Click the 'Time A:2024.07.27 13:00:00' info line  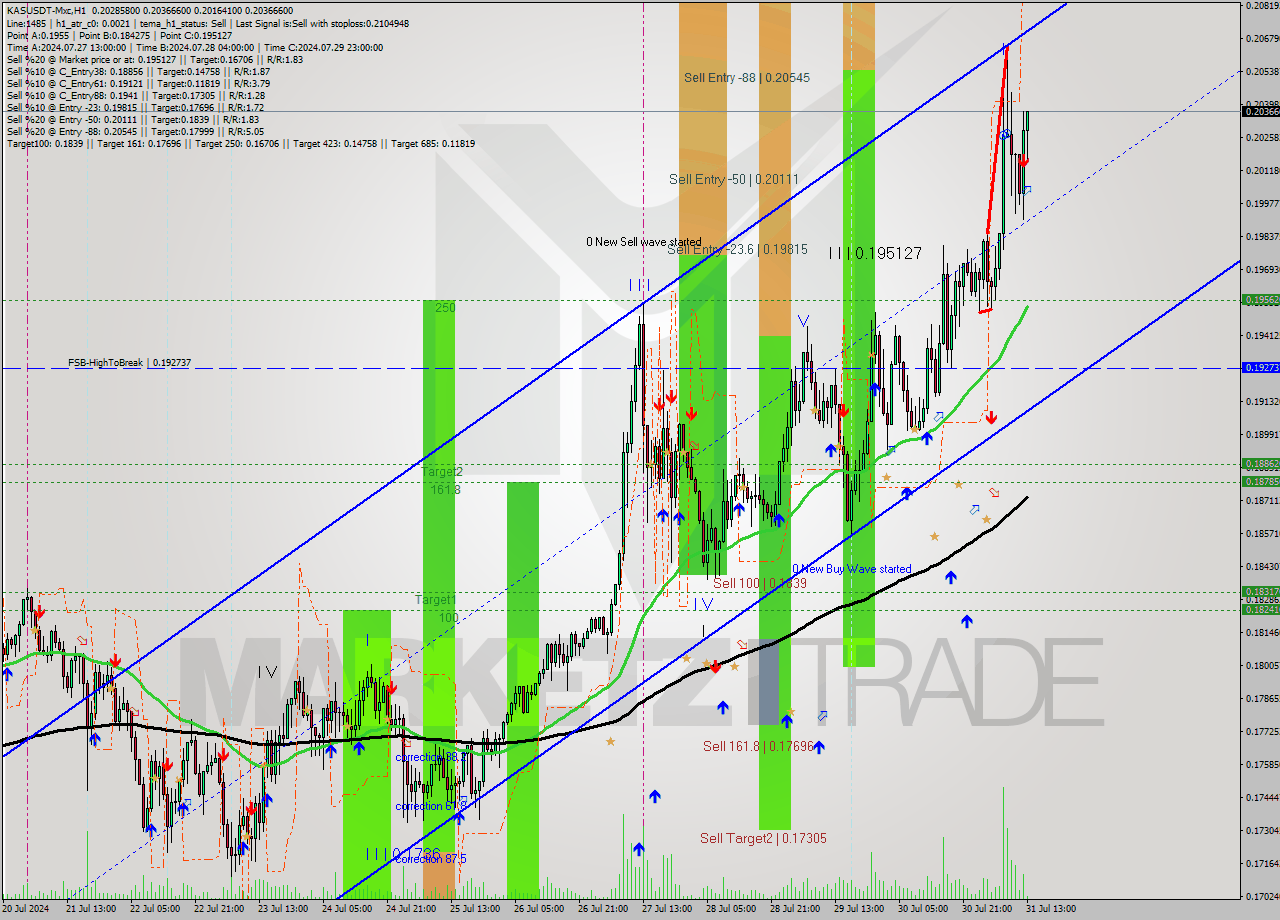(x=195, y=47)
